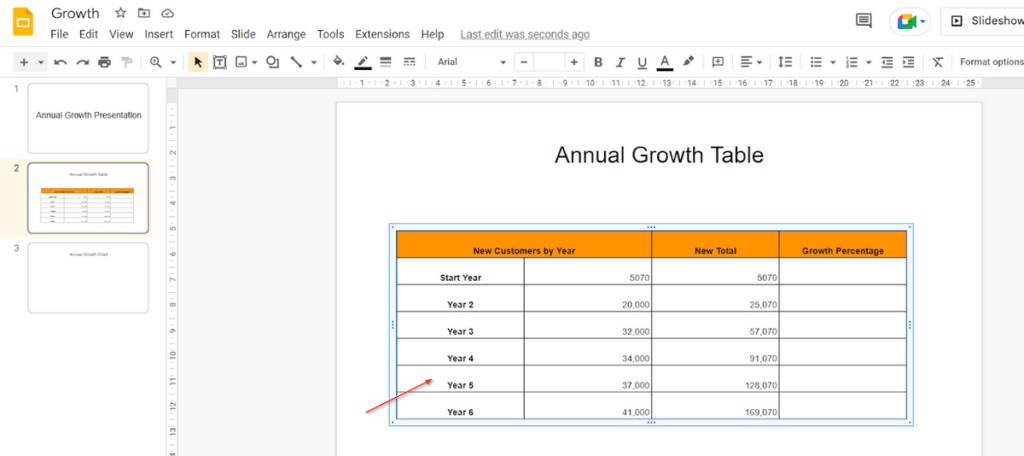The height and width of the screenshot is (456, 1024).
Task: Click the Zoom magnifier icon
Action: pyautogui.click(x=155, y=62)
